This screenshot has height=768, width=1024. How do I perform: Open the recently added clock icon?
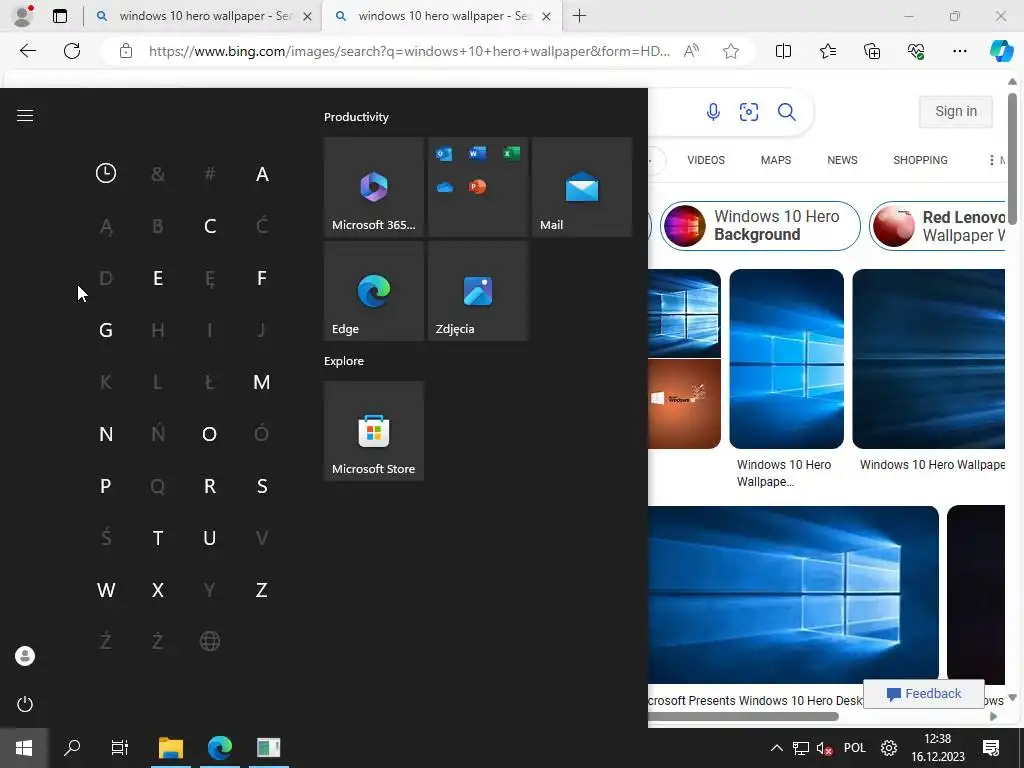click(x=106, y=173)
